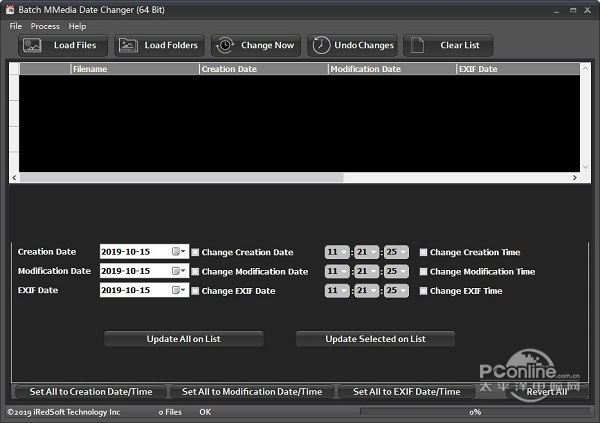Expand EXIF second dropdown showing 25
The height and width of the screenshot is (423, 600).
(396, 291)
